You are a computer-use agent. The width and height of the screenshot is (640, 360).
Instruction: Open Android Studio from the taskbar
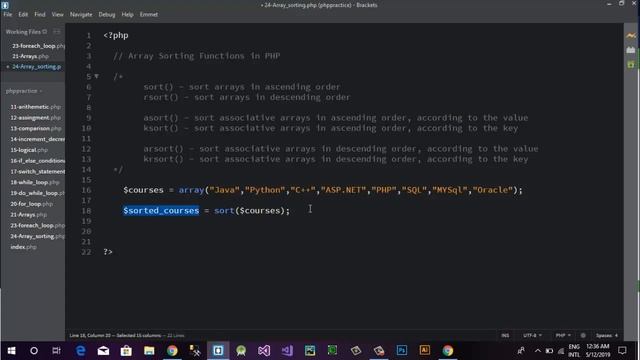pos(241,351)
